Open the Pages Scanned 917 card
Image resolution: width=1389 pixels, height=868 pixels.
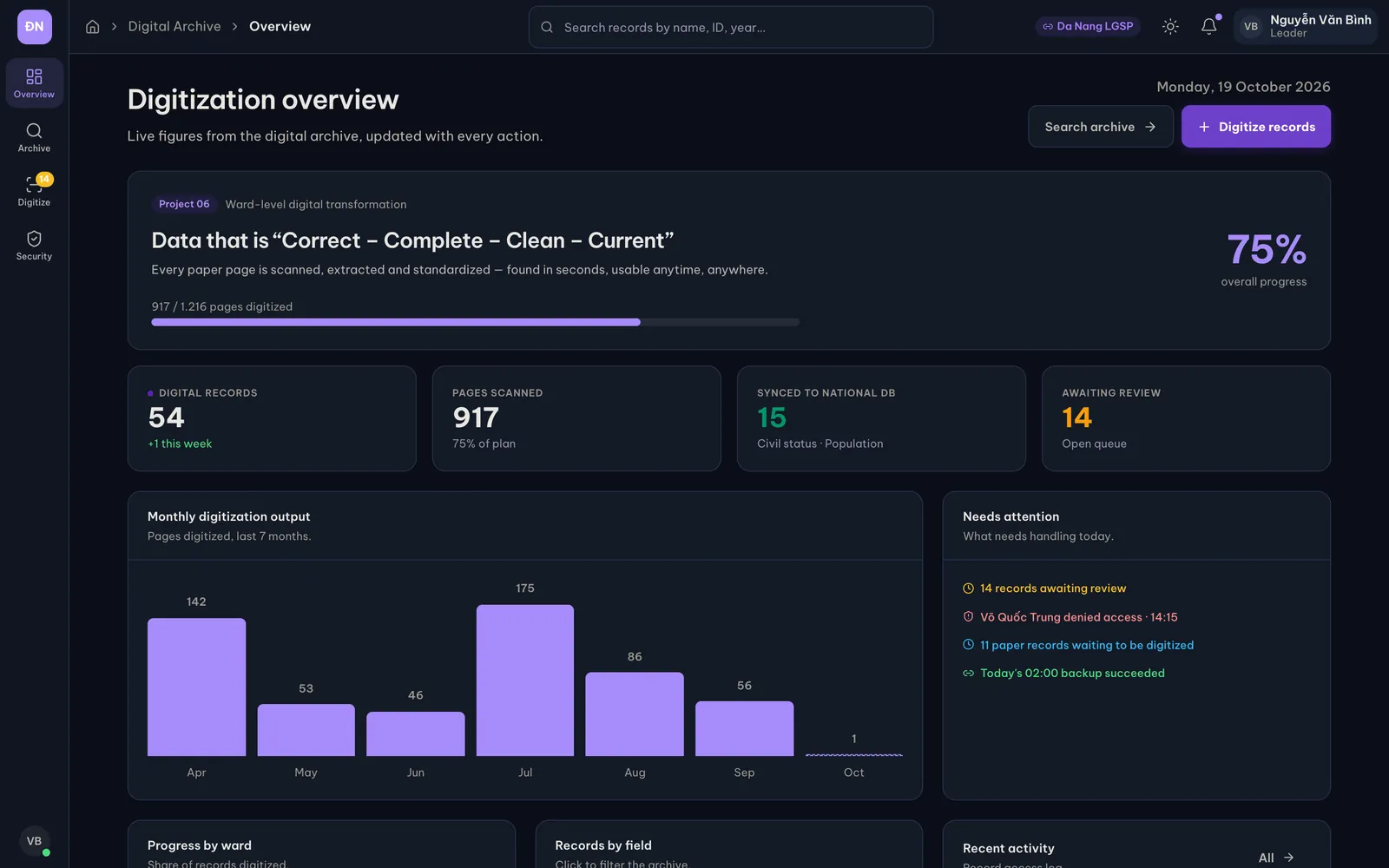(576, 418)
